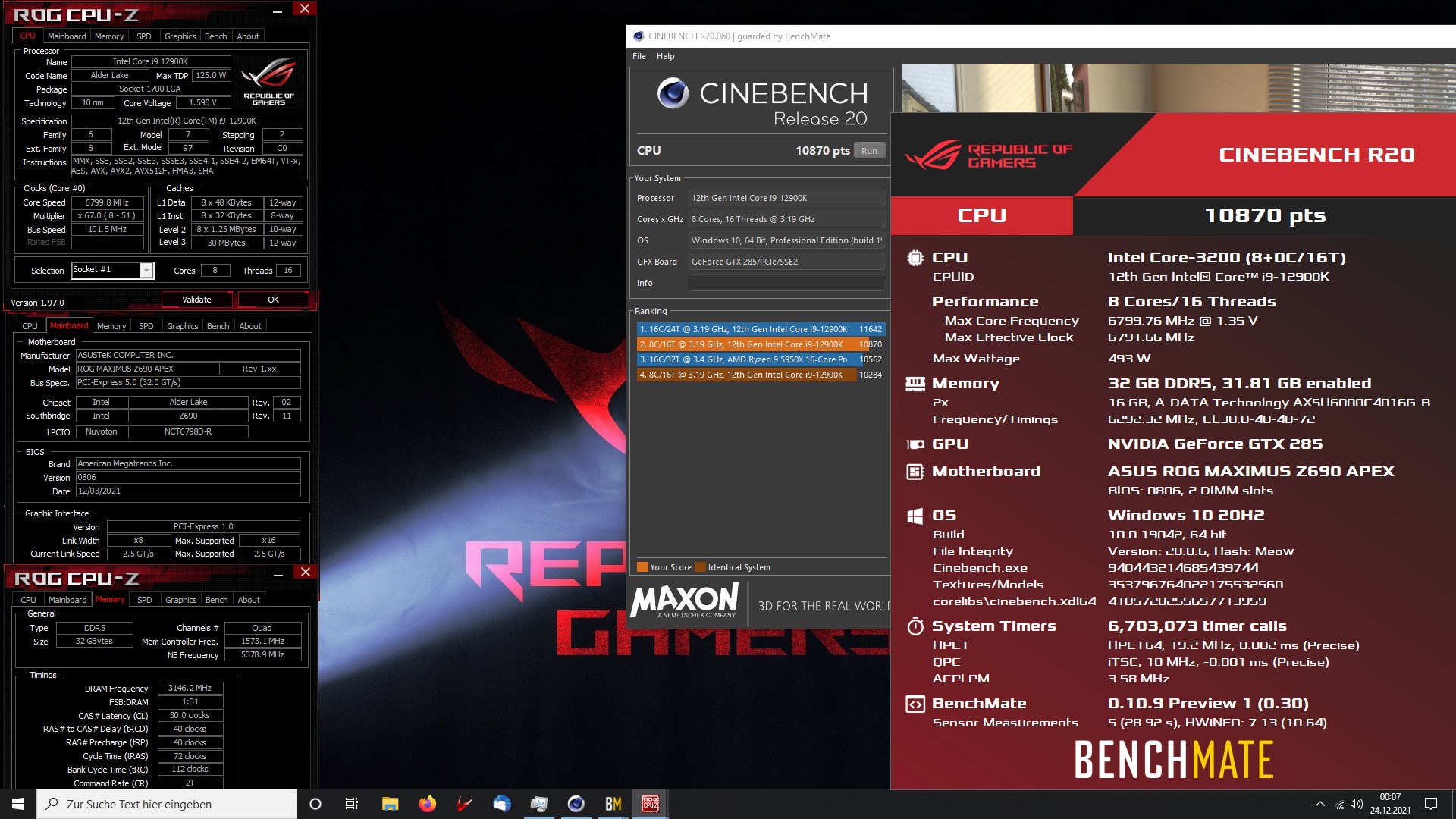Click the brown Identical System legend swatch

coord(700,567)
